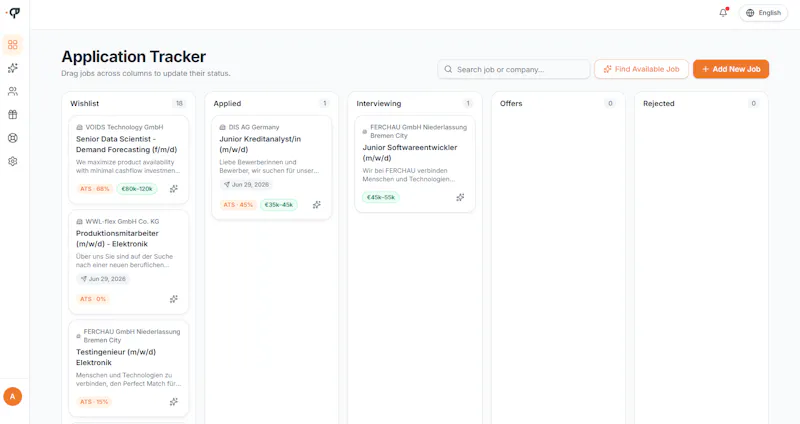Click the Application Tracker heading
Viewport: 800px width, 424px height.
coord(134,57)
